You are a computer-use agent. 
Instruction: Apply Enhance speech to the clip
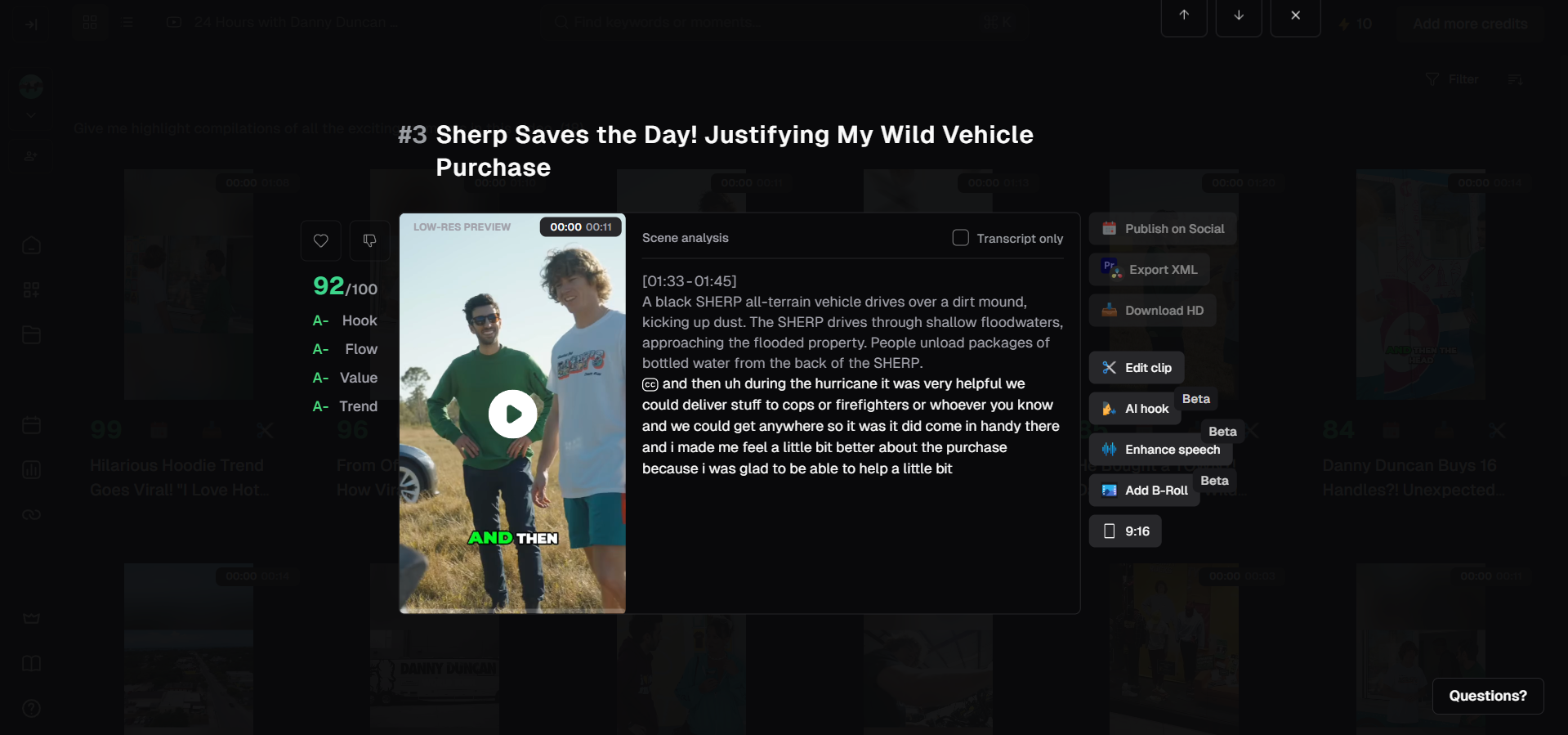1160,450
